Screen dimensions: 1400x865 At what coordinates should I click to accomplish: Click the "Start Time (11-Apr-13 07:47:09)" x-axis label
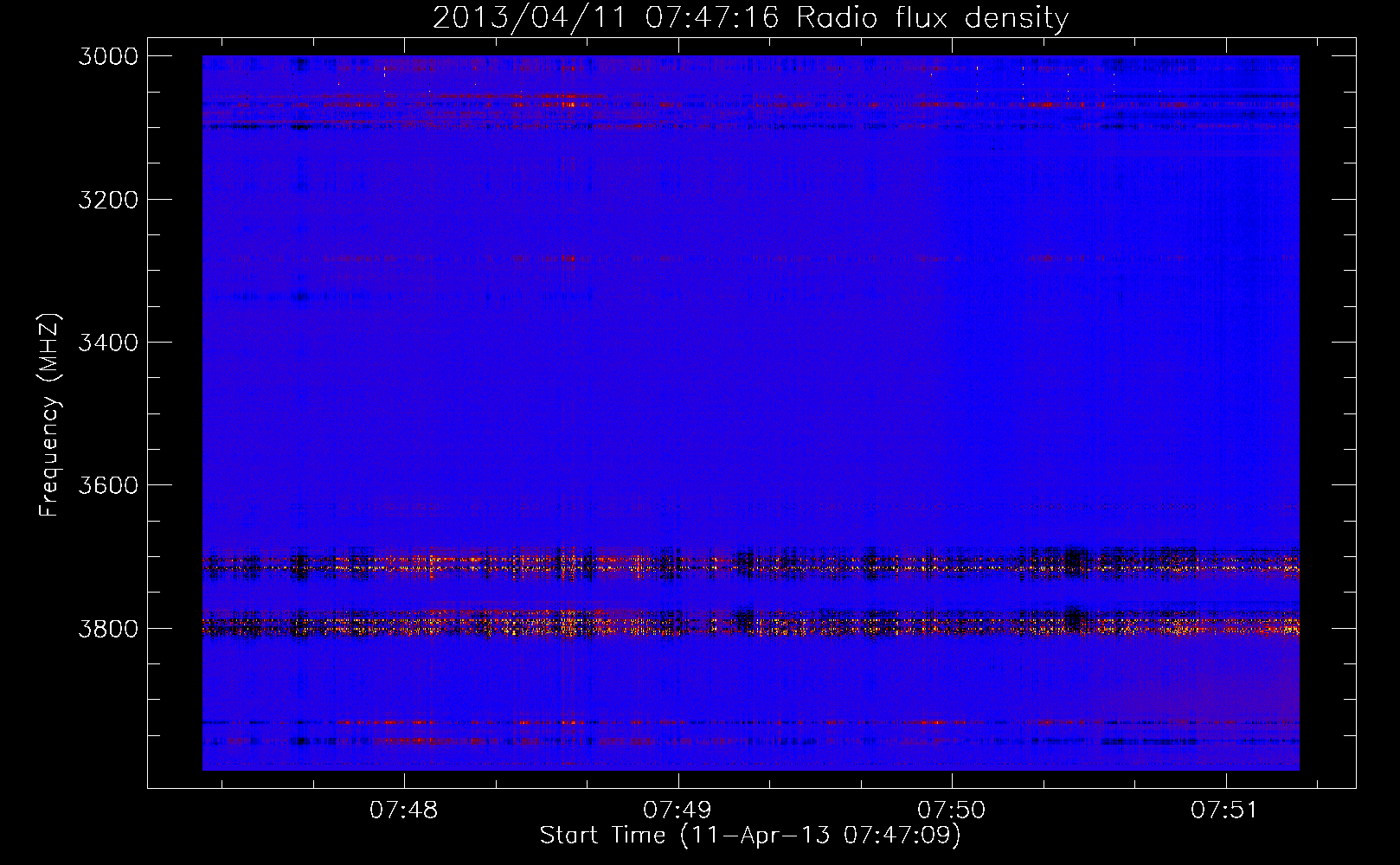pyautogui.click(x=750, y=836)
